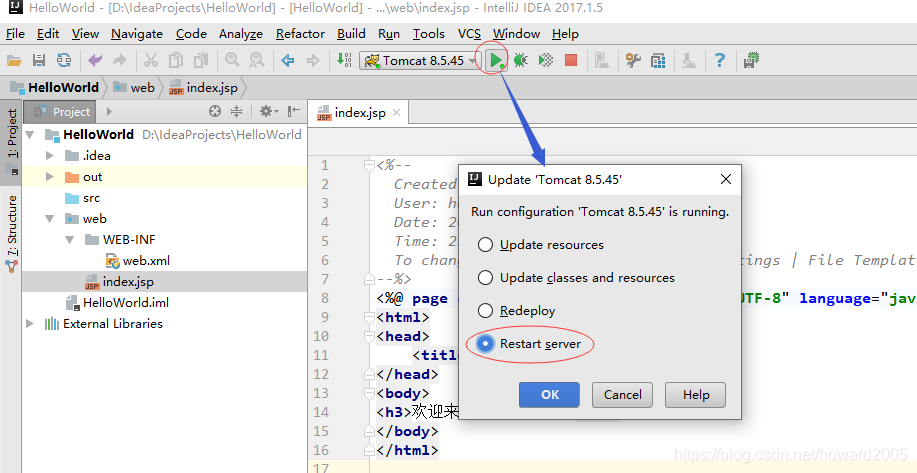
Task: Collapse the WEB-INF folder
Action: [x=70, y=240]
